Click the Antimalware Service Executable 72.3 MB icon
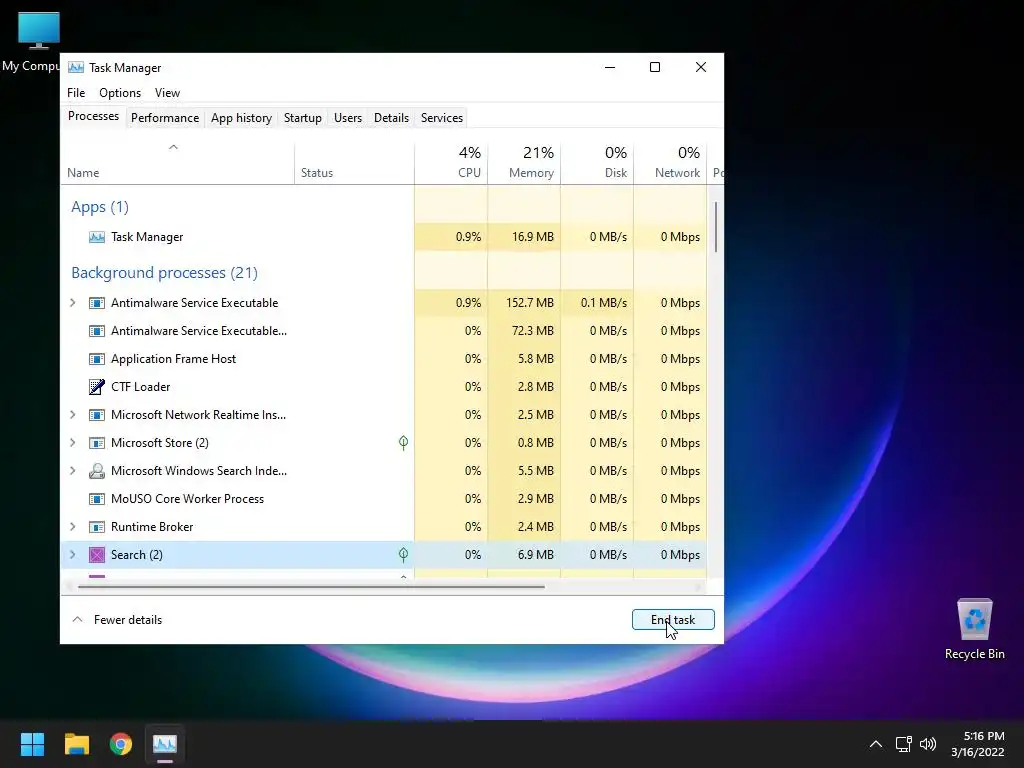The image size is (1024, 768). tap(97, 331)
